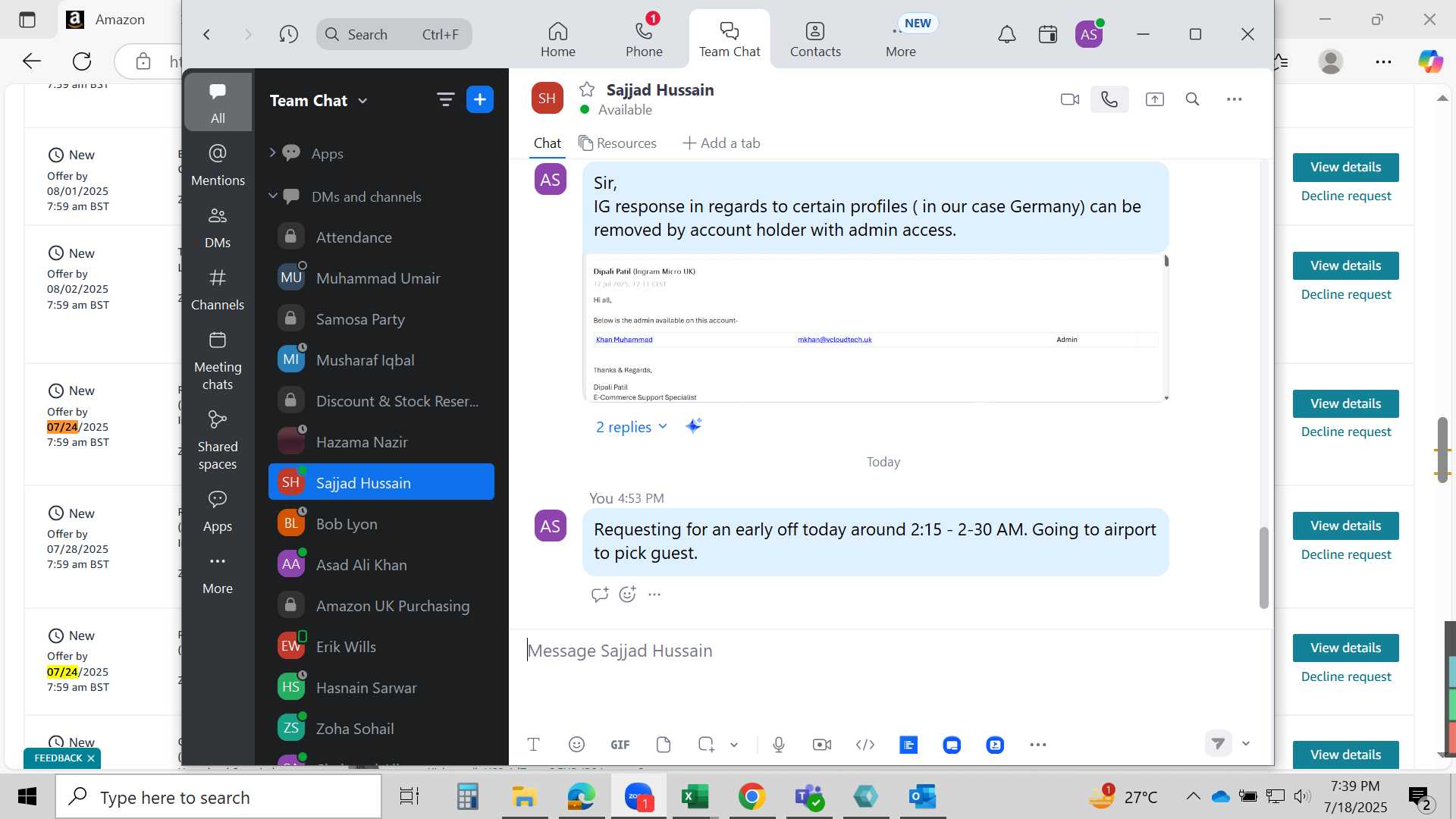The image size is (1456, 819).
Task: Close the FEEDBACK tag in Amazon window
Action: (91, 758)
